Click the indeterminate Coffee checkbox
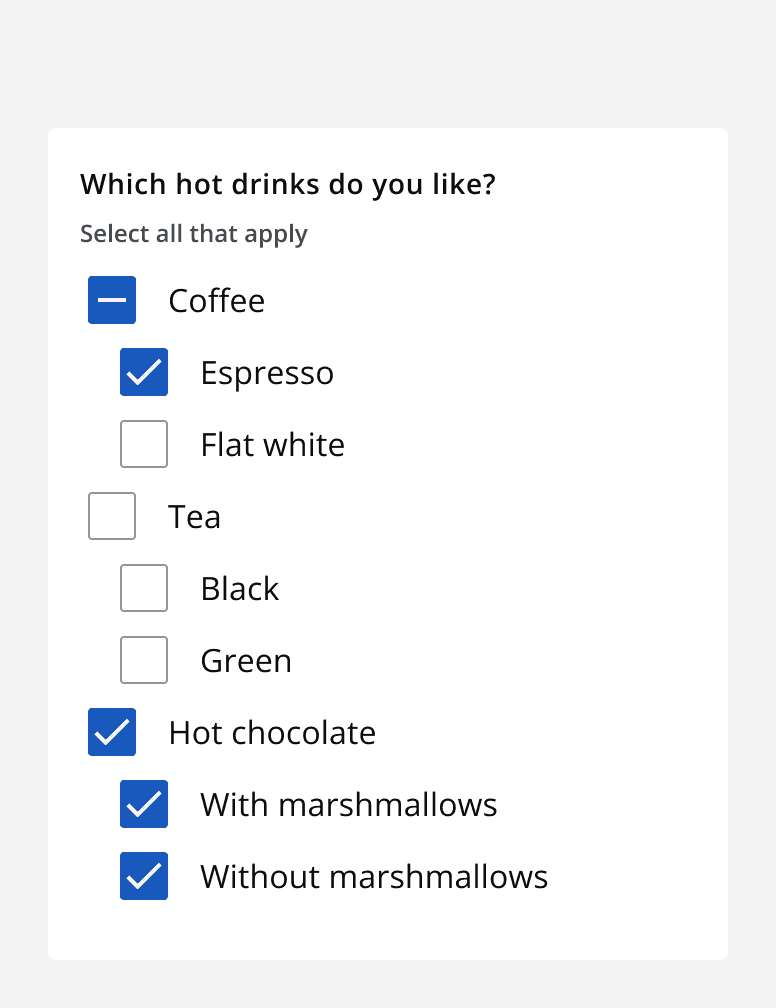This screenshot has height=1008, width=776. pyautogui.click(x=112, y=300)
